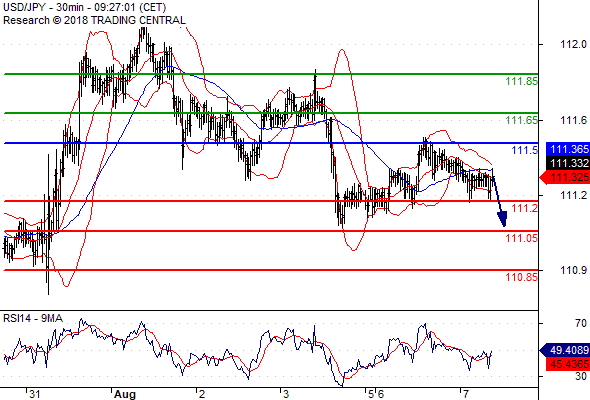Click the red 111.325 price tag arrow
The height and width of the screenshot is (400, 590).
pos(564,177)
